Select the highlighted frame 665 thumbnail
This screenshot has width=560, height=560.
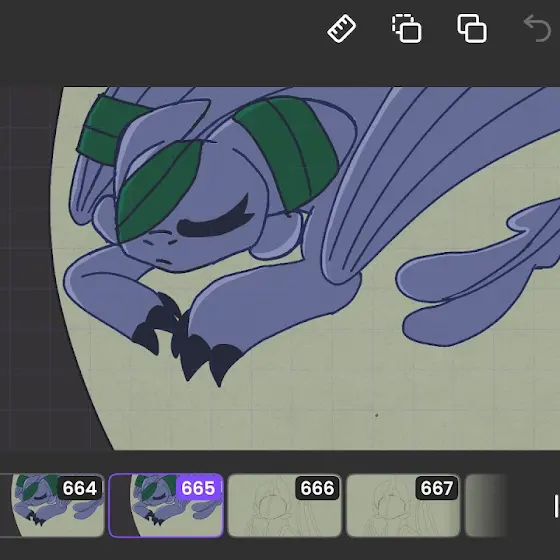(166, 505)
